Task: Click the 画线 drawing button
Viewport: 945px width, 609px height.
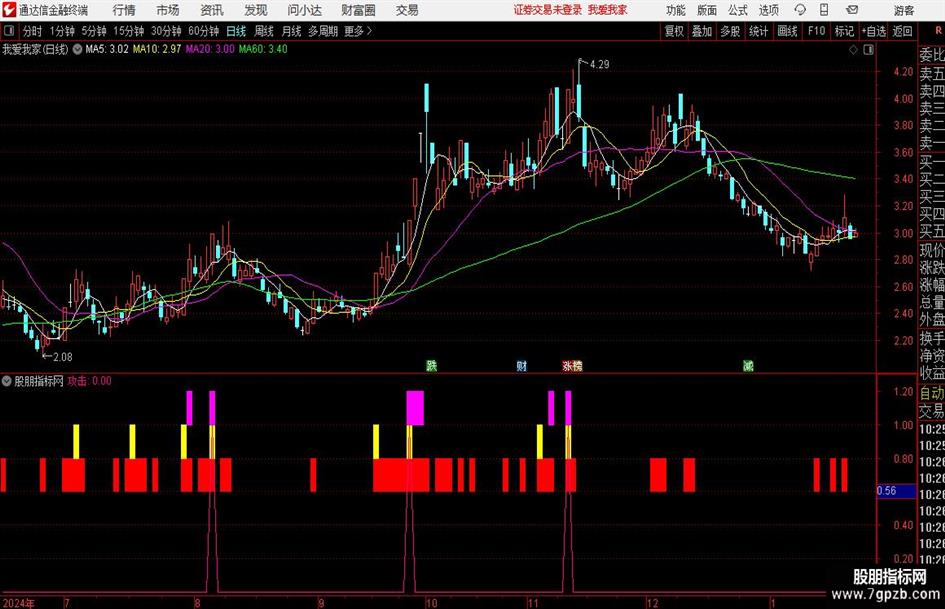Action: tap(787, 31)
